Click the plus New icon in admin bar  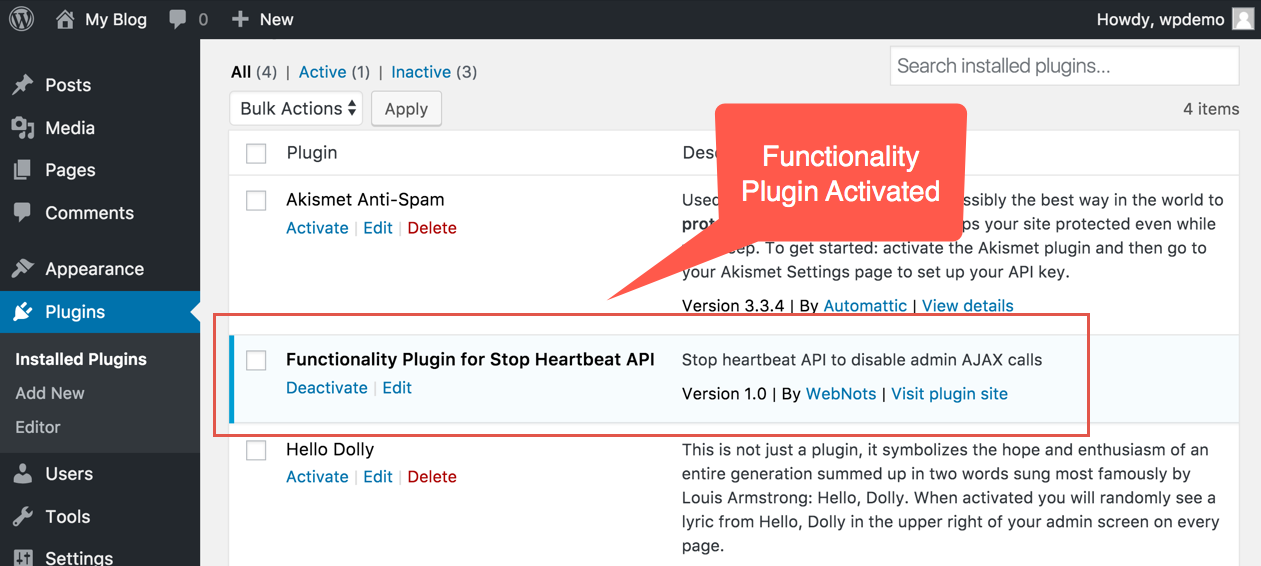[x=240, y=19]
